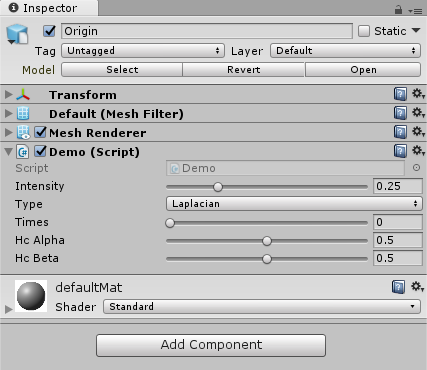Click the Mesh Filter grid icon
427x370 pixels.
(23, 114)
